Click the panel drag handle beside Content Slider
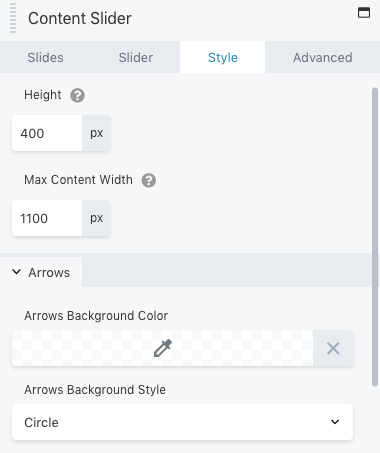Viewport: 380px width, 453px height. pyautogui.click(x=13, y=18)
